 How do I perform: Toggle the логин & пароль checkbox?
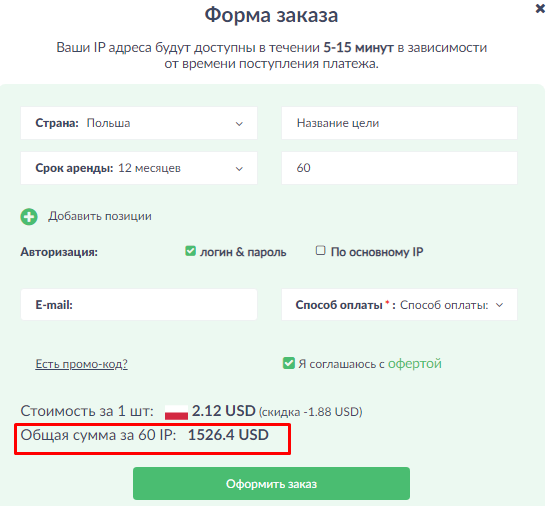[190, 251]
